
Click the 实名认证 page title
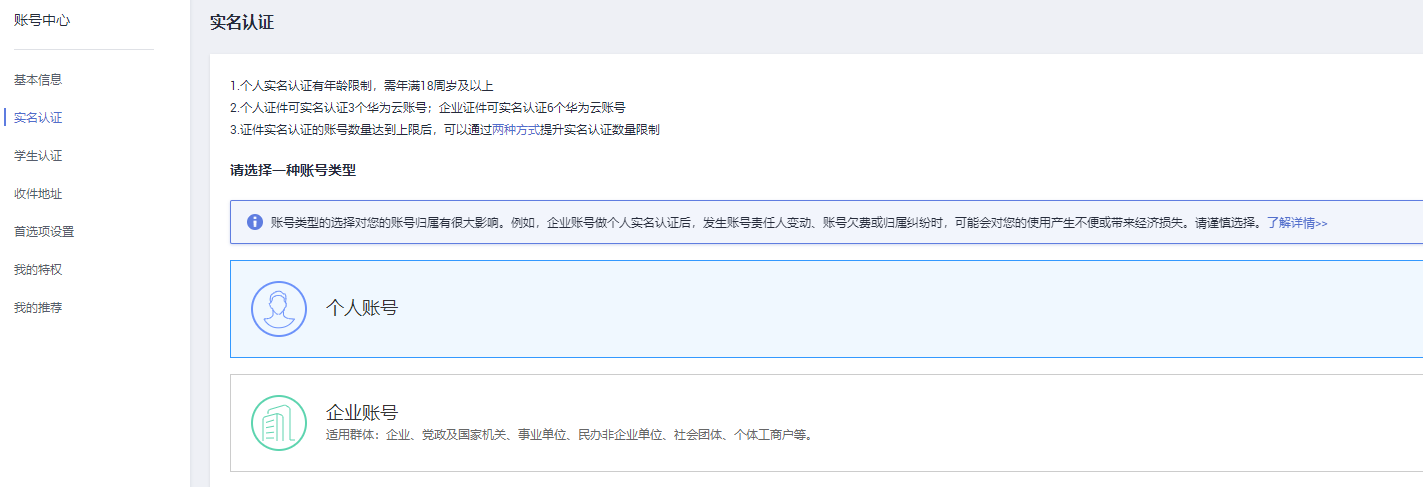(x=242, y=23)
